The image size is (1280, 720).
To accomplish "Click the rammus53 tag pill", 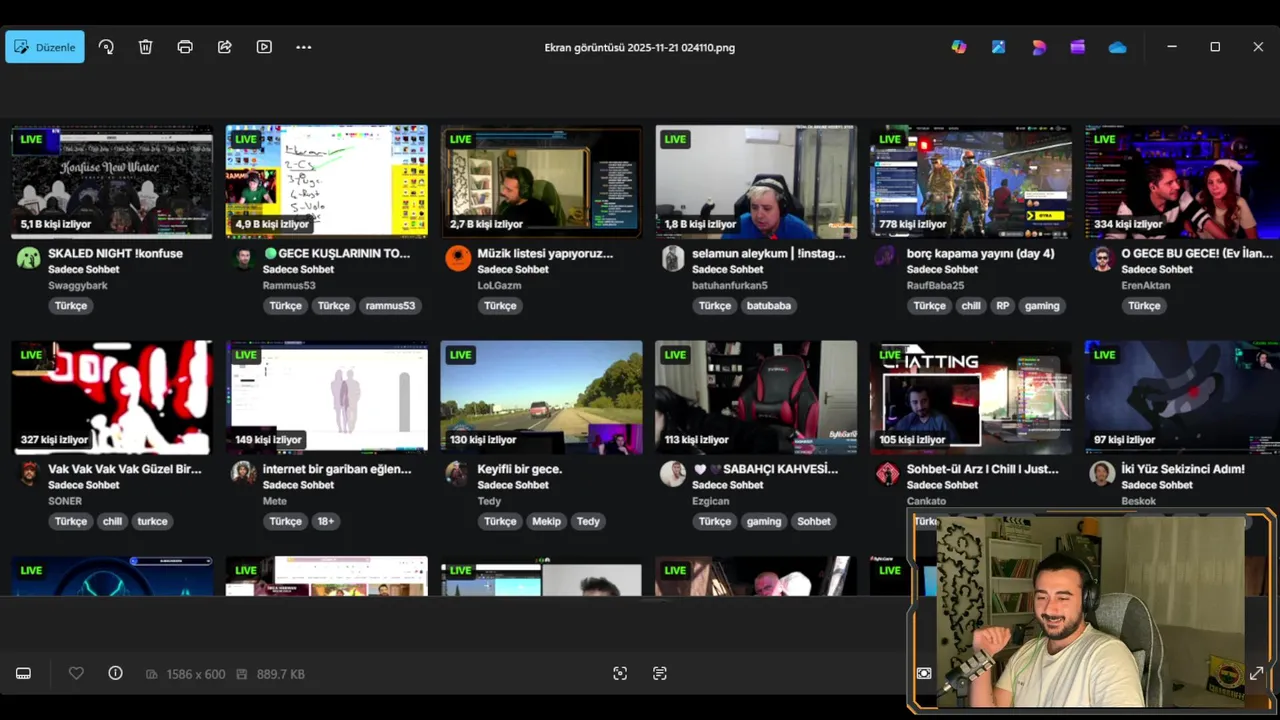I will coord(390,306).
